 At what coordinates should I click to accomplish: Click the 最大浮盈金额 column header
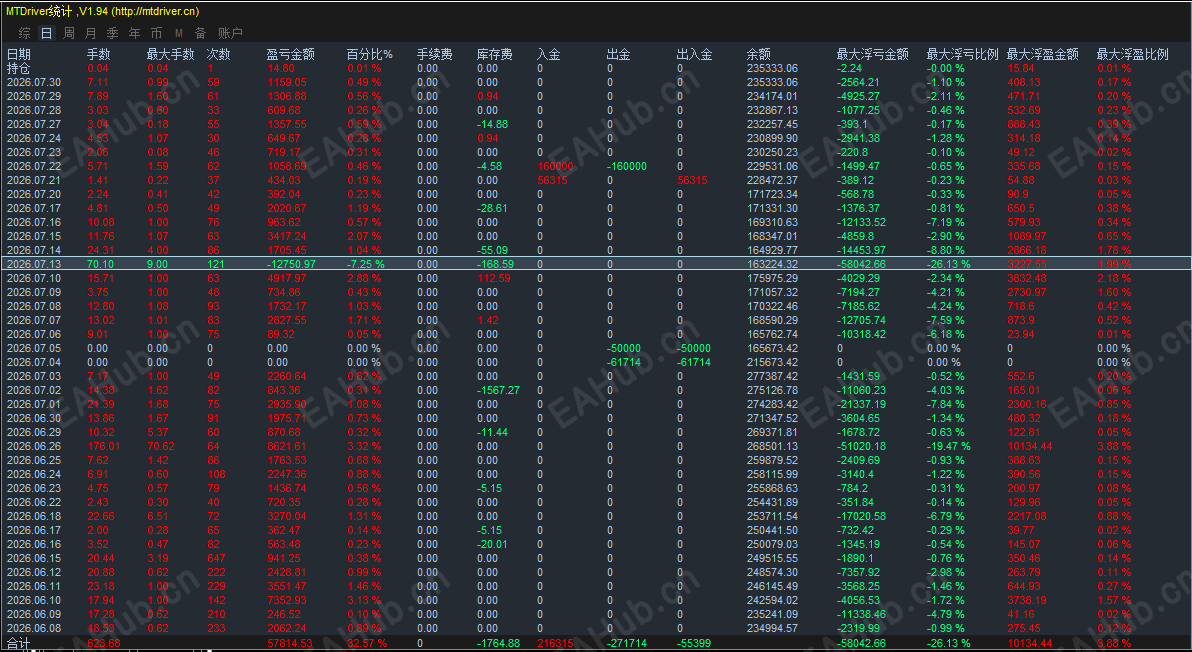(x=1043, y=54)
